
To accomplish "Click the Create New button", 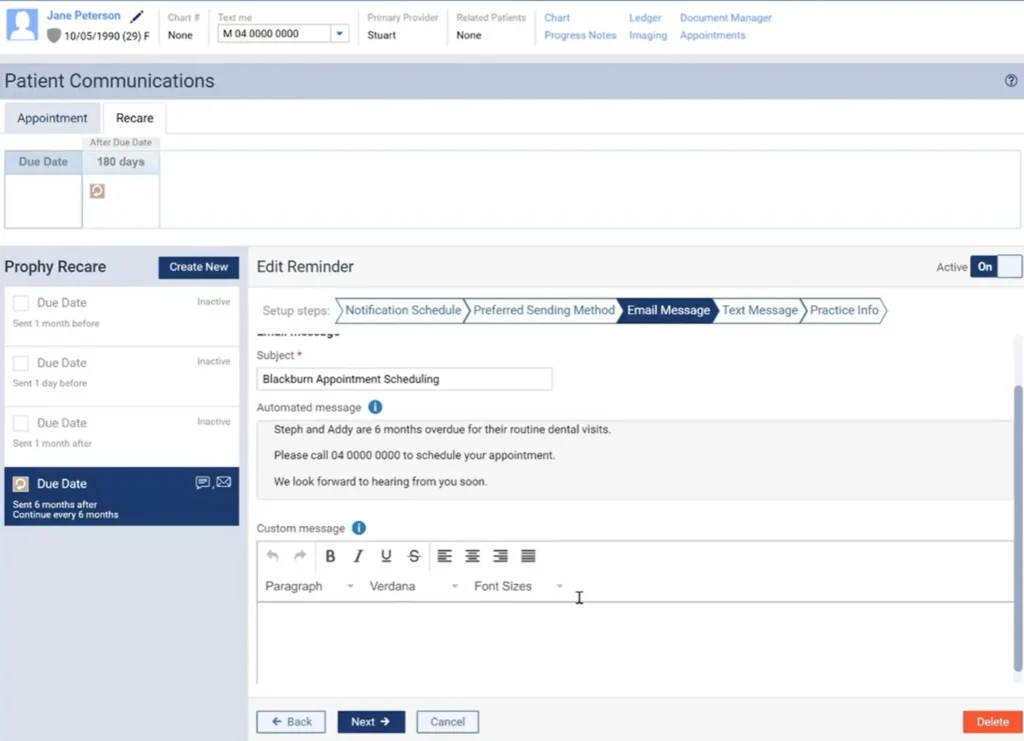I will pyautogui.click(x=199, y=267).
